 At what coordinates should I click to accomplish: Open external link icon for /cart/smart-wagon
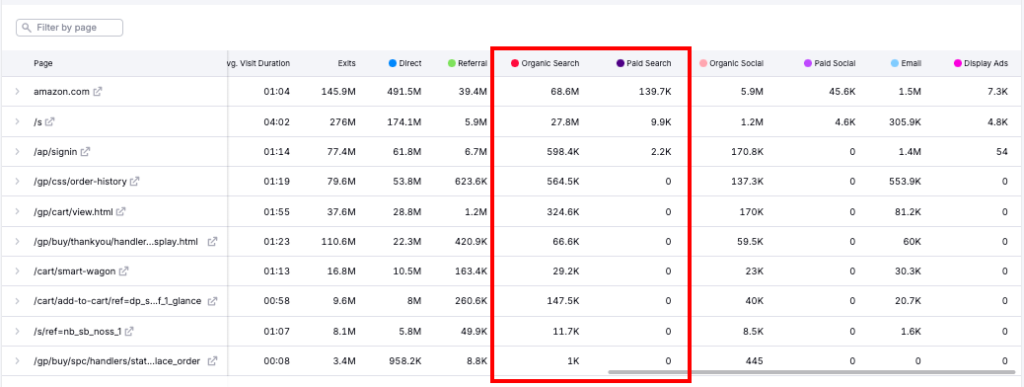tap(124, 271)
